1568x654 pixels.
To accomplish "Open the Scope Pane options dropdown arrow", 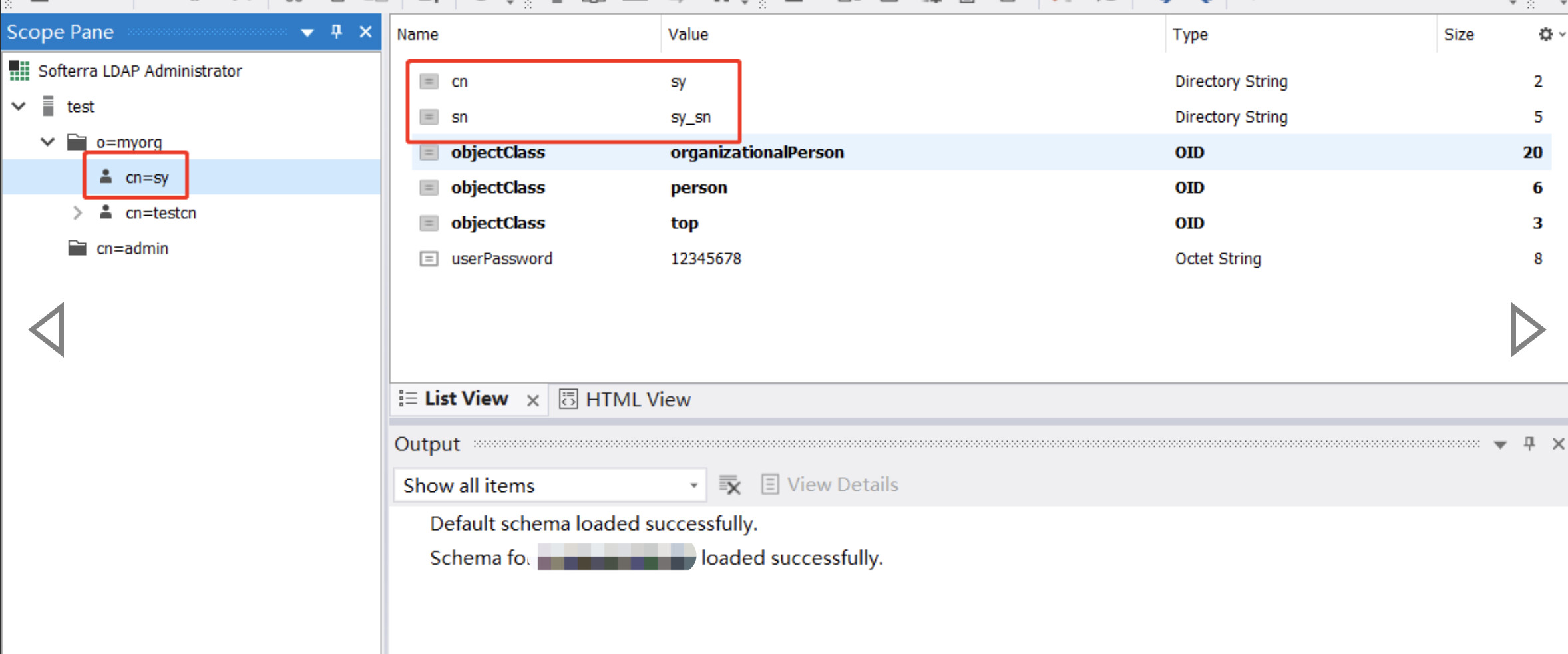I will 307,33.
